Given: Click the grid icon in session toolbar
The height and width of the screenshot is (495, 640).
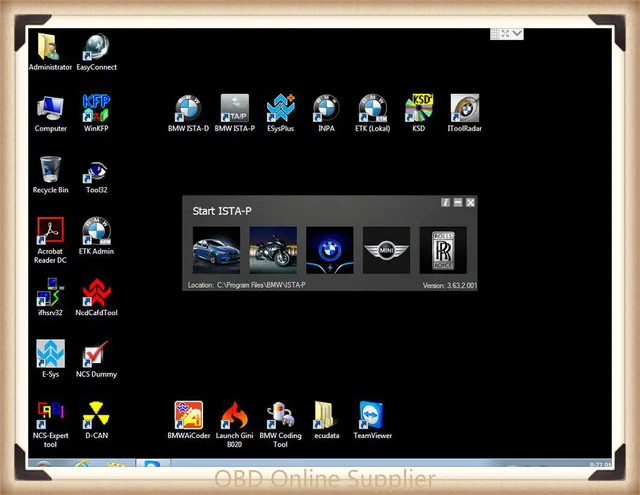Looking at the screenshot, I should point(495,33).
